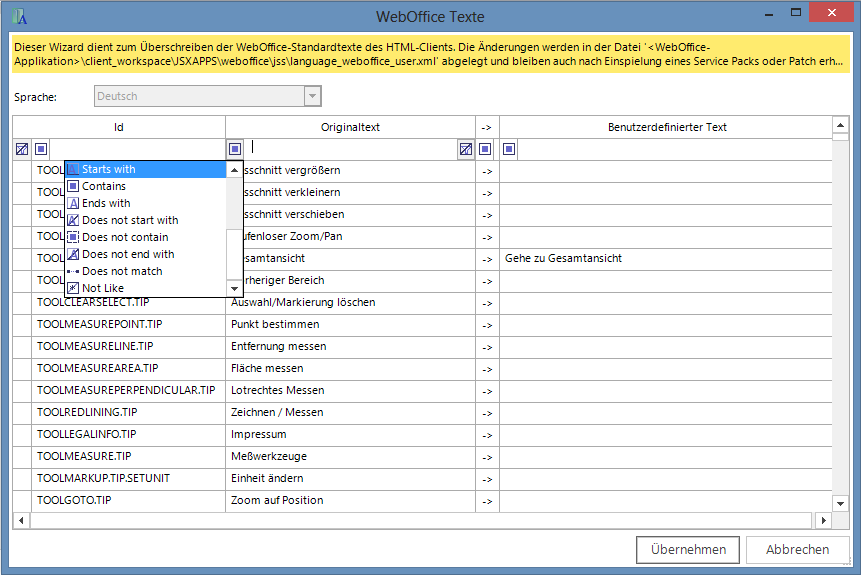Choose 'Does not contain' operator
The height and width of the screenshot is (575, 861).
(125, 237)
